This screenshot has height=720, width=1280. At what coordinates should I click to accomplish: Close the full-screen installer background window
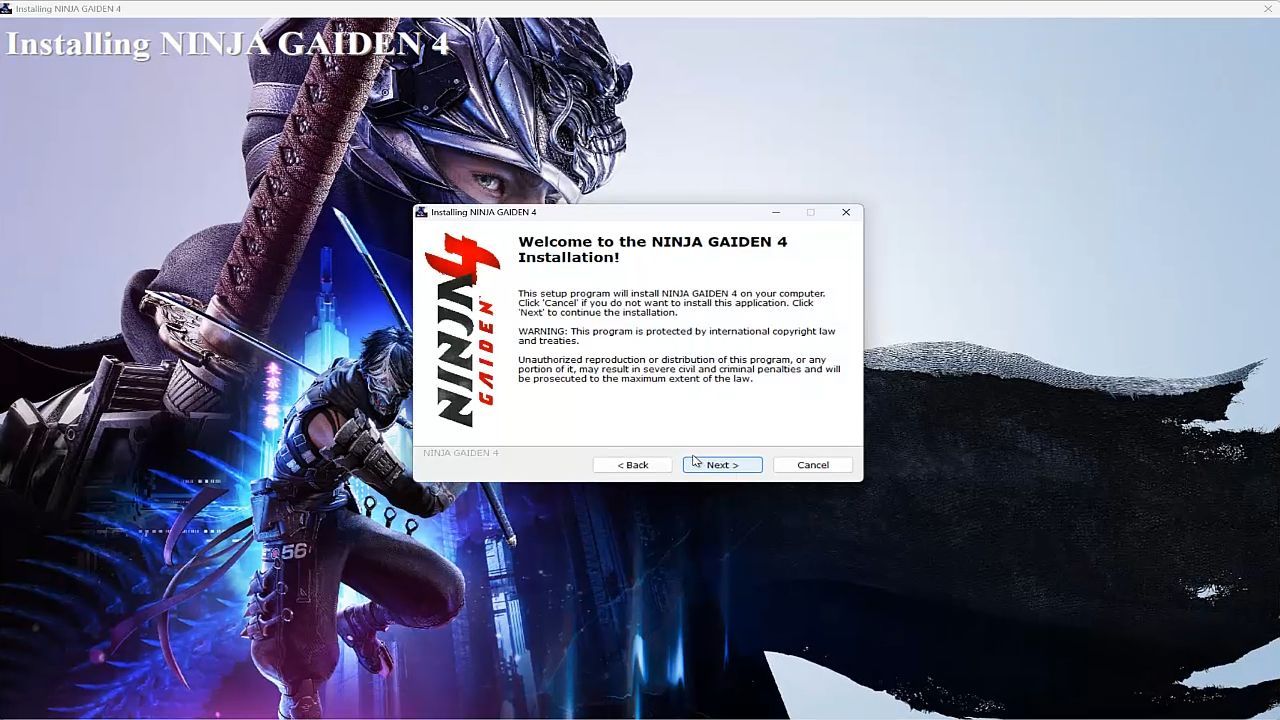[x=1268, y=9]
